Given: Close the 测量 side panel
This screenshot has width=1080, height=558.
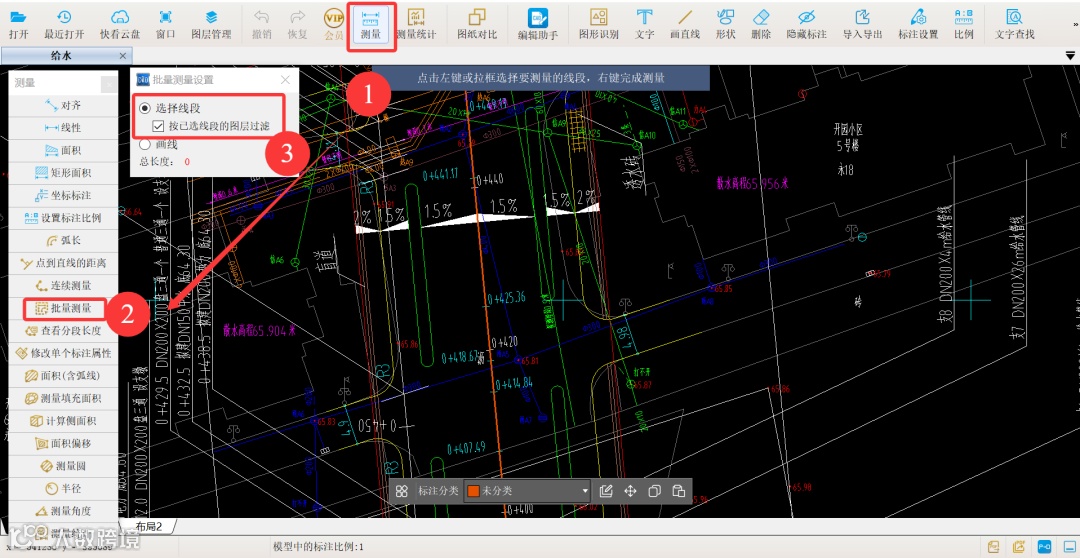Looking at the screenshot, I should click(109, 84).
